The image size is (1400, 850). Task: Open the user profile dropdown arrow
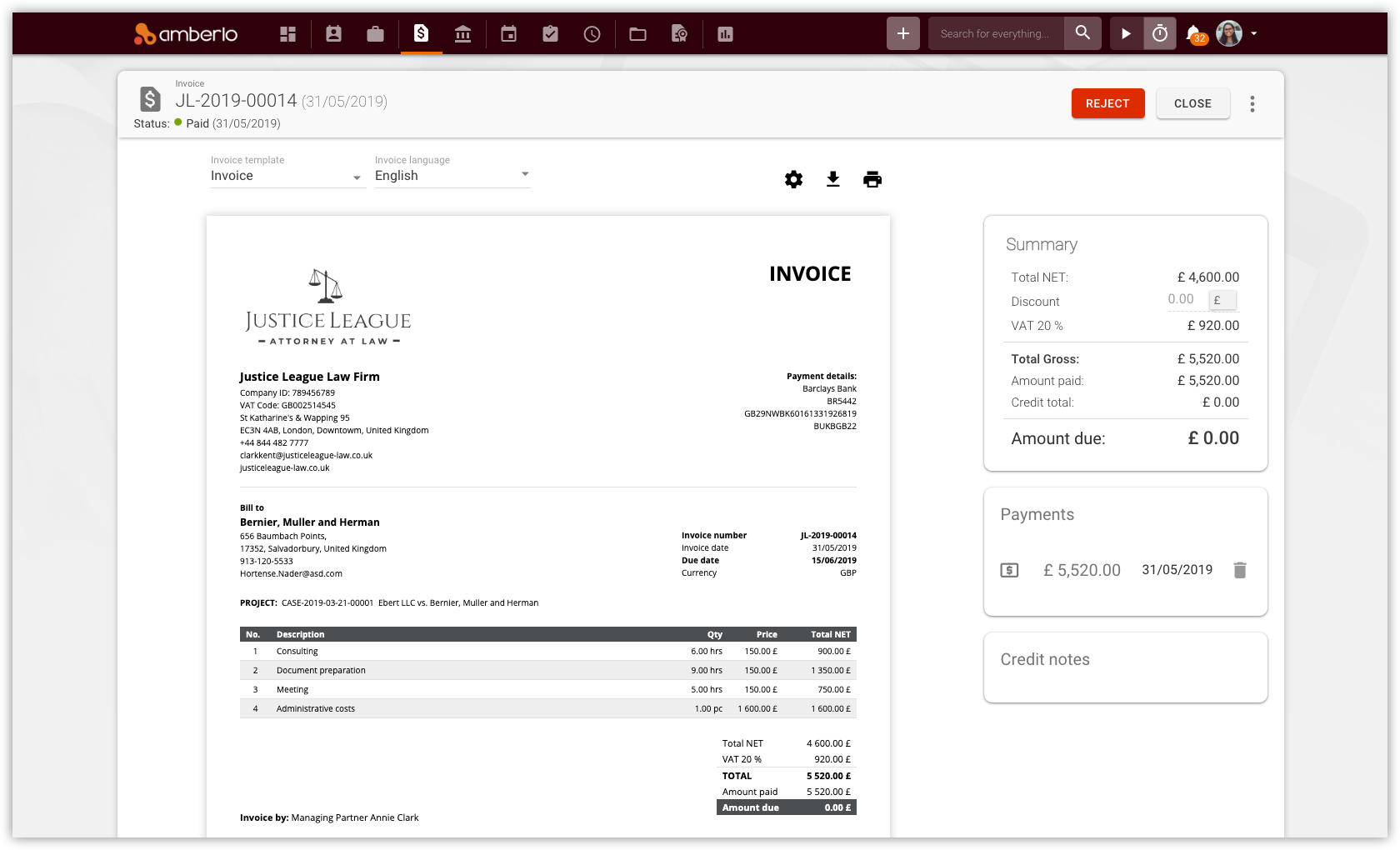[1253, 34]
